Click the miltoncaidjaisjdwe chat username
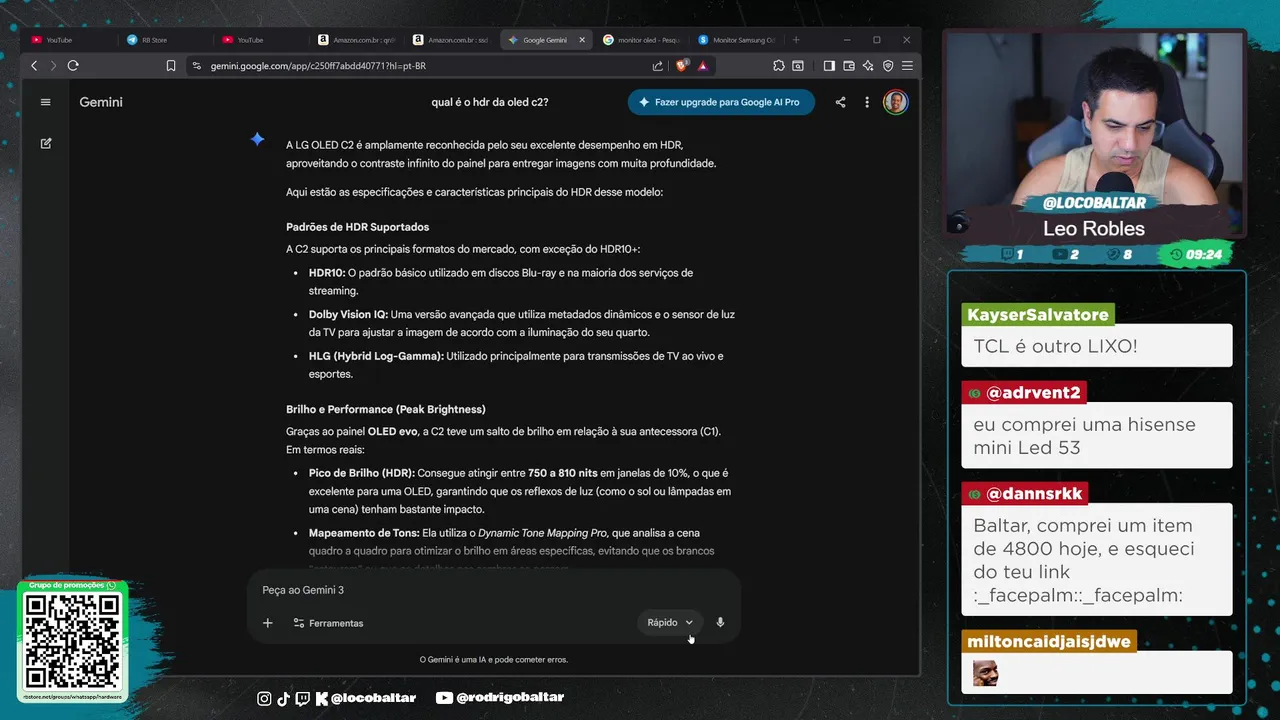 click(x=1048, y=642)
